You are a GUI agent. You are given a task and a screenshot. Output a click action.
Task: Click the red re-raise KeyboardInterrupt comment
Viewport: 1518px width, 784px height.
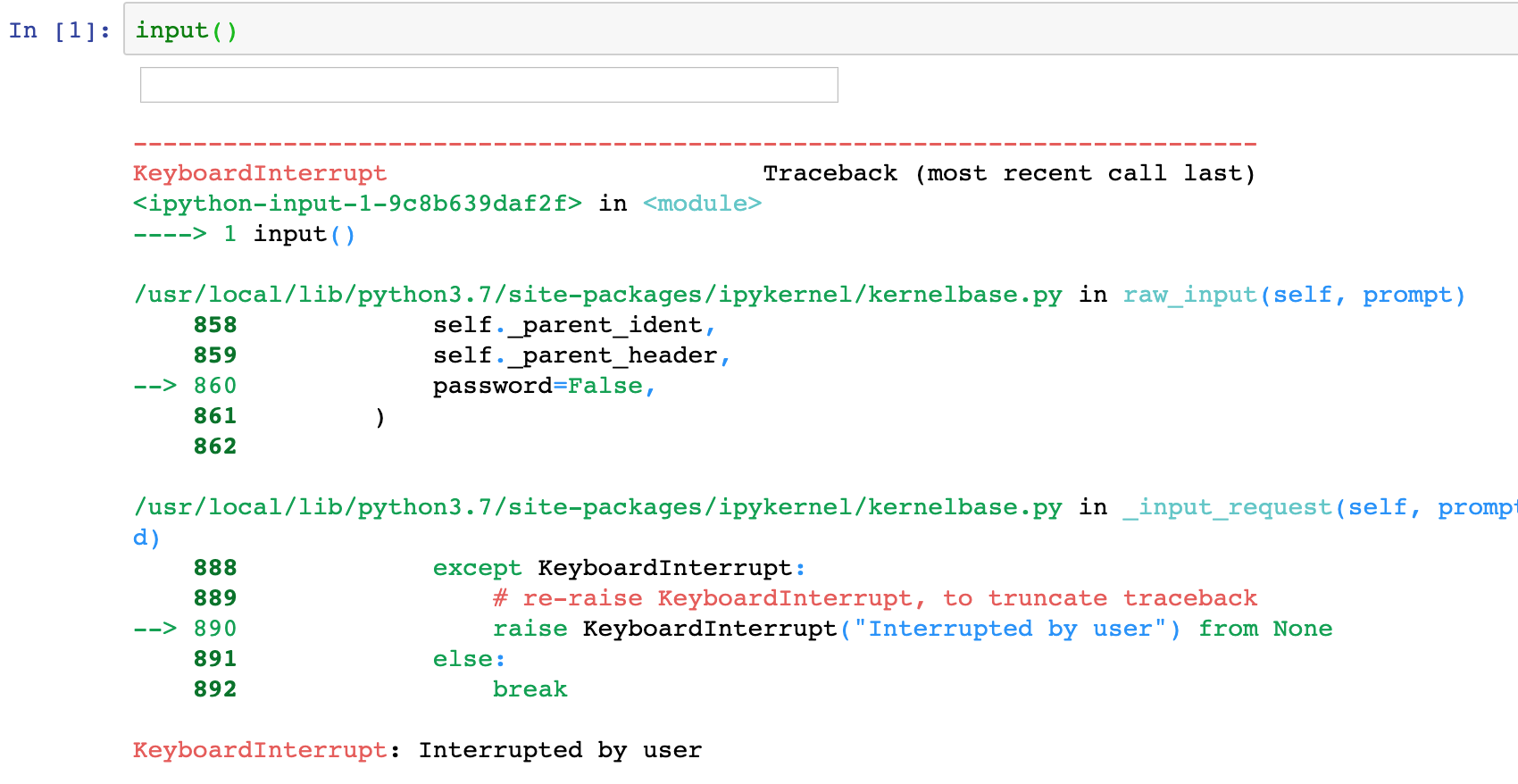point(874,598)
